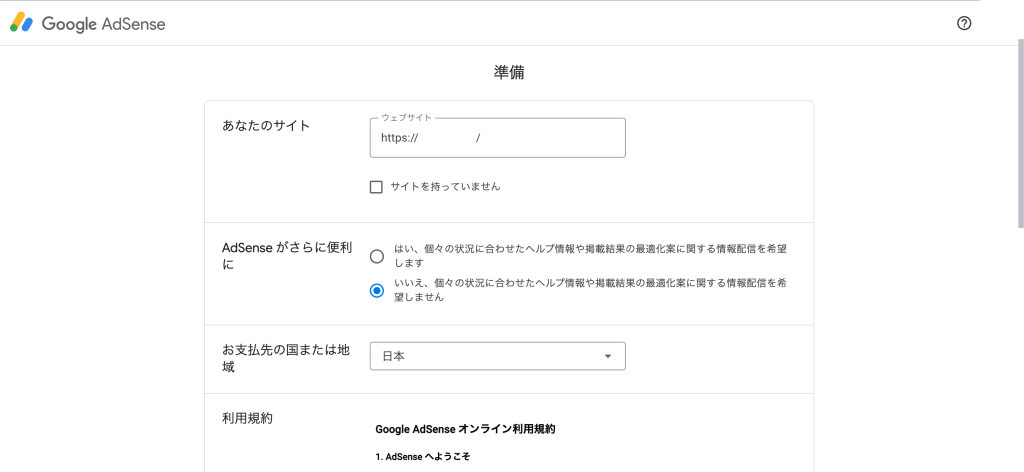Click the dropdown arrow beside 日本
This screenshot has width=1024, height=472.
(x=608, y=356)
